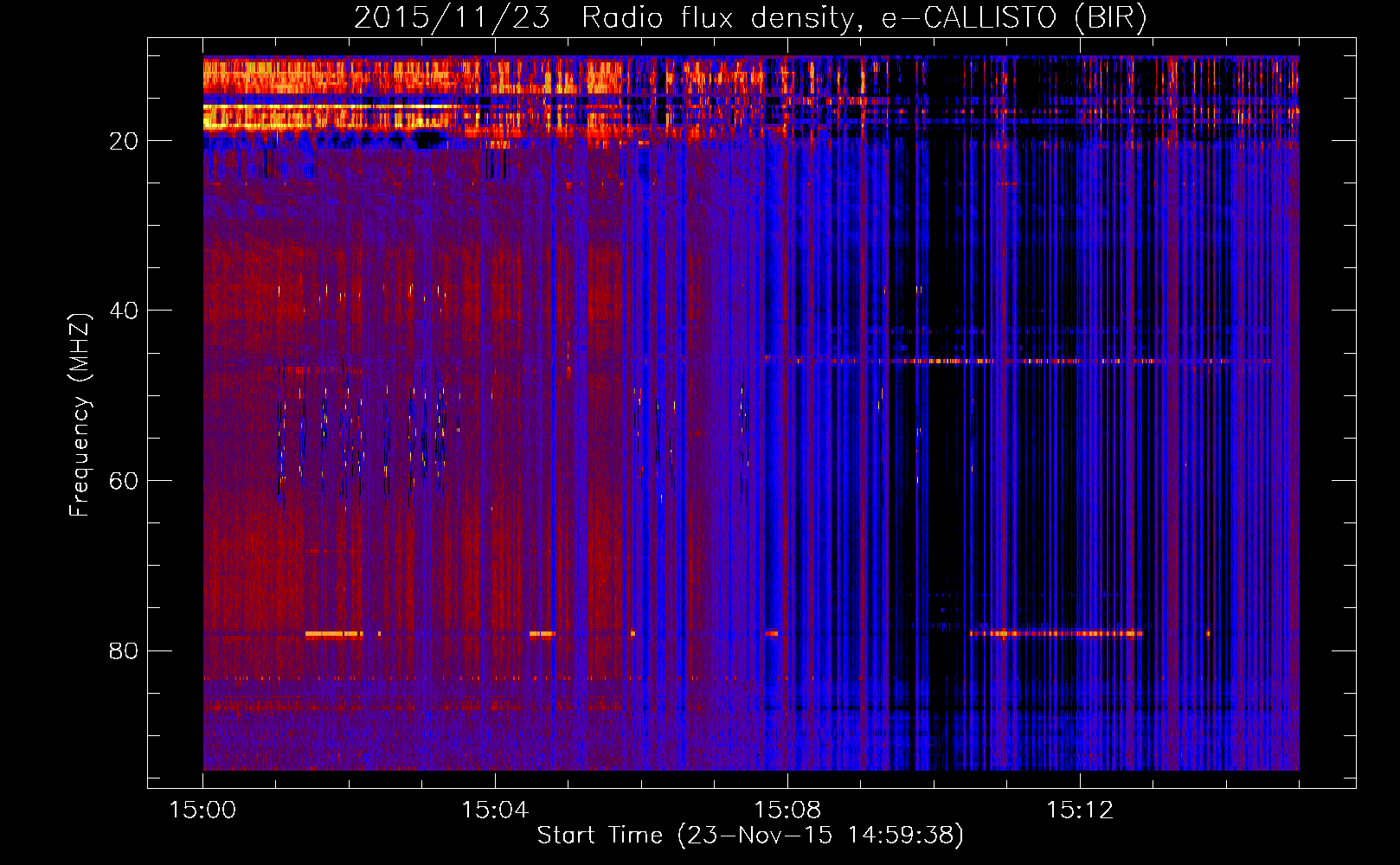Select the 15:04 time tick label
1400x865 pixels.
coord(495,811)
